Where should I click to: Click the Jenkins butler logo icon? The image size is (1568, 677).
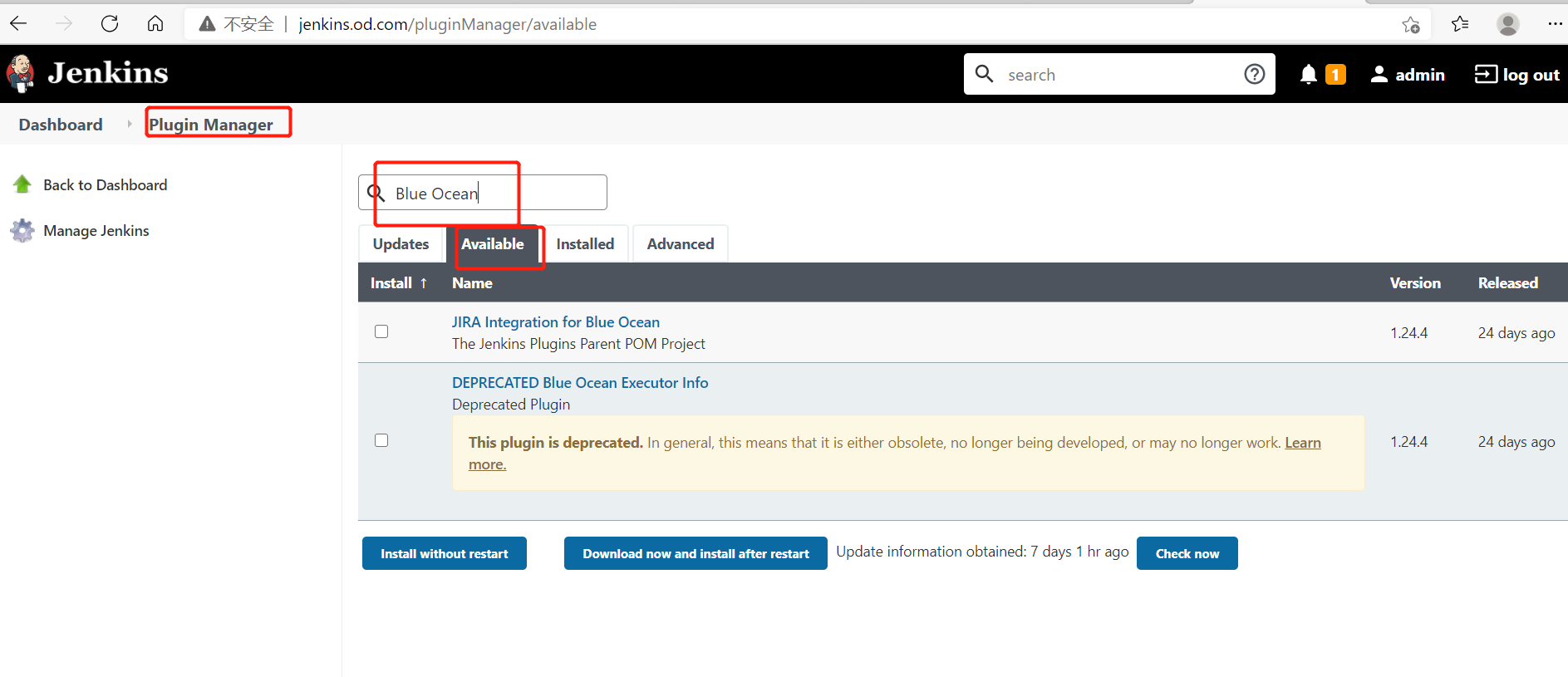tap(21, 74)
